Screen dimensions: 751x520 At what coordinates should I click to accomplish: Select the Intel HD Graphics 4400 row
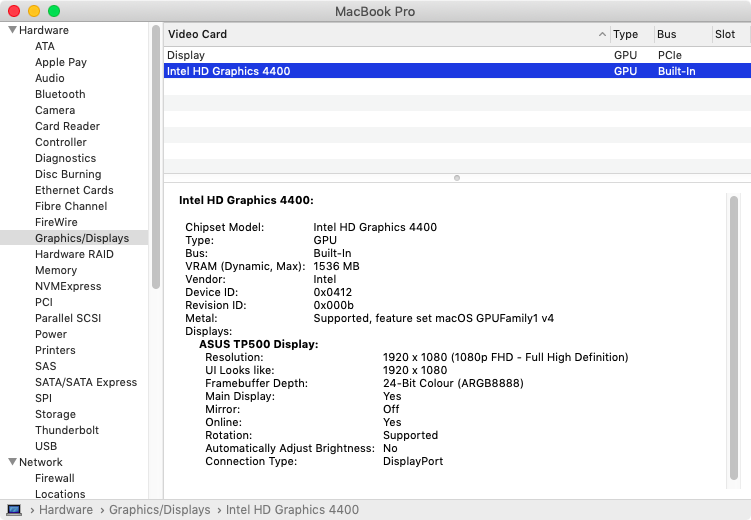tap(457, 71)
